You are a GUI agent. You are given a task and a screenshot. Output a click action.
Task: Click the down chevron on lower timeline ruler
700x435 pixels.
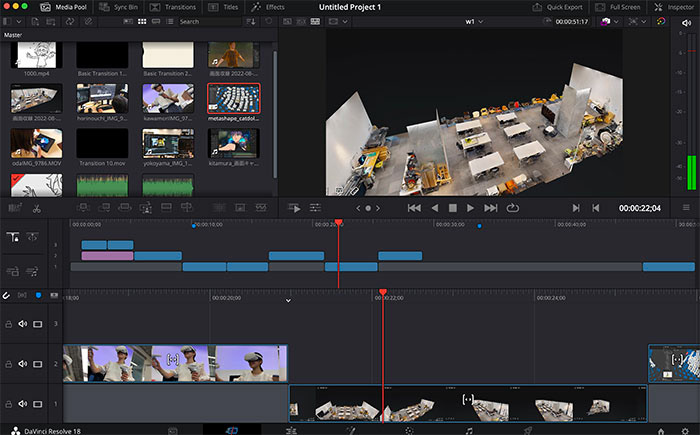click(x=288, y=301)
